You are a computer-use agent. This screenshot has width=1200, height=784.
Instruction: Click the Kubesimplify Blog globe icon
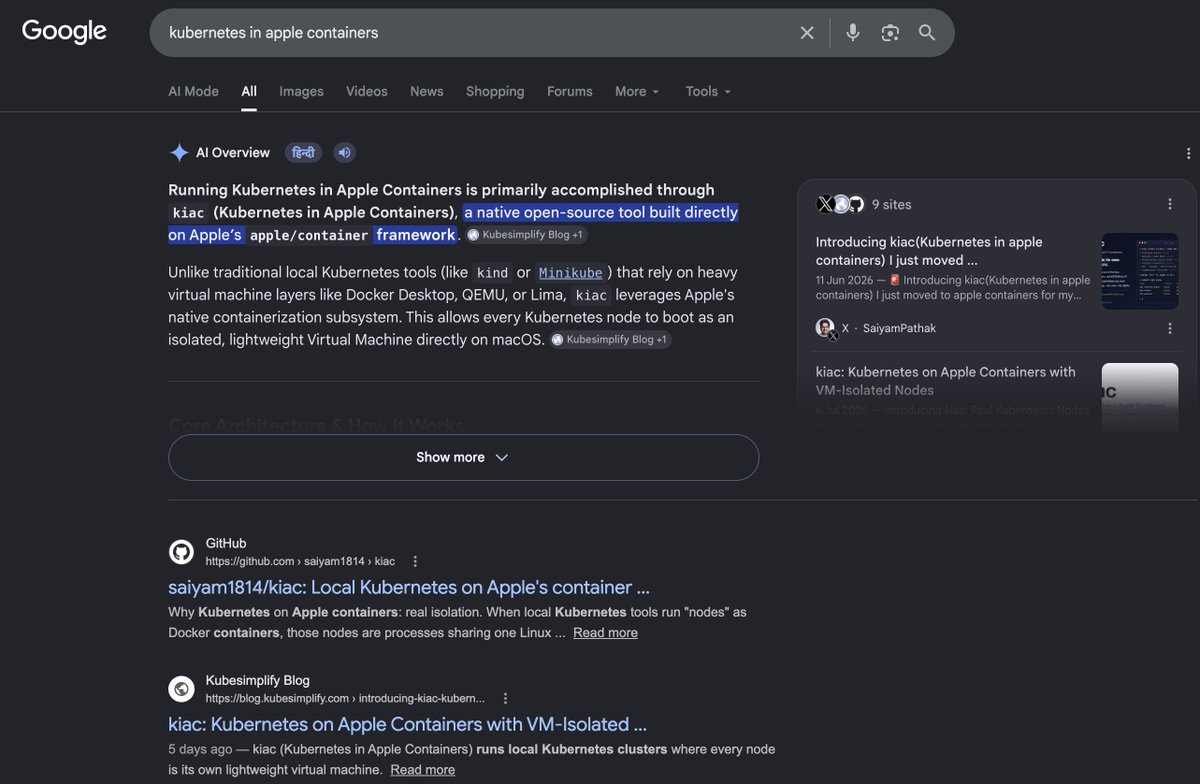pyautogui.click(x=181, y=689)
